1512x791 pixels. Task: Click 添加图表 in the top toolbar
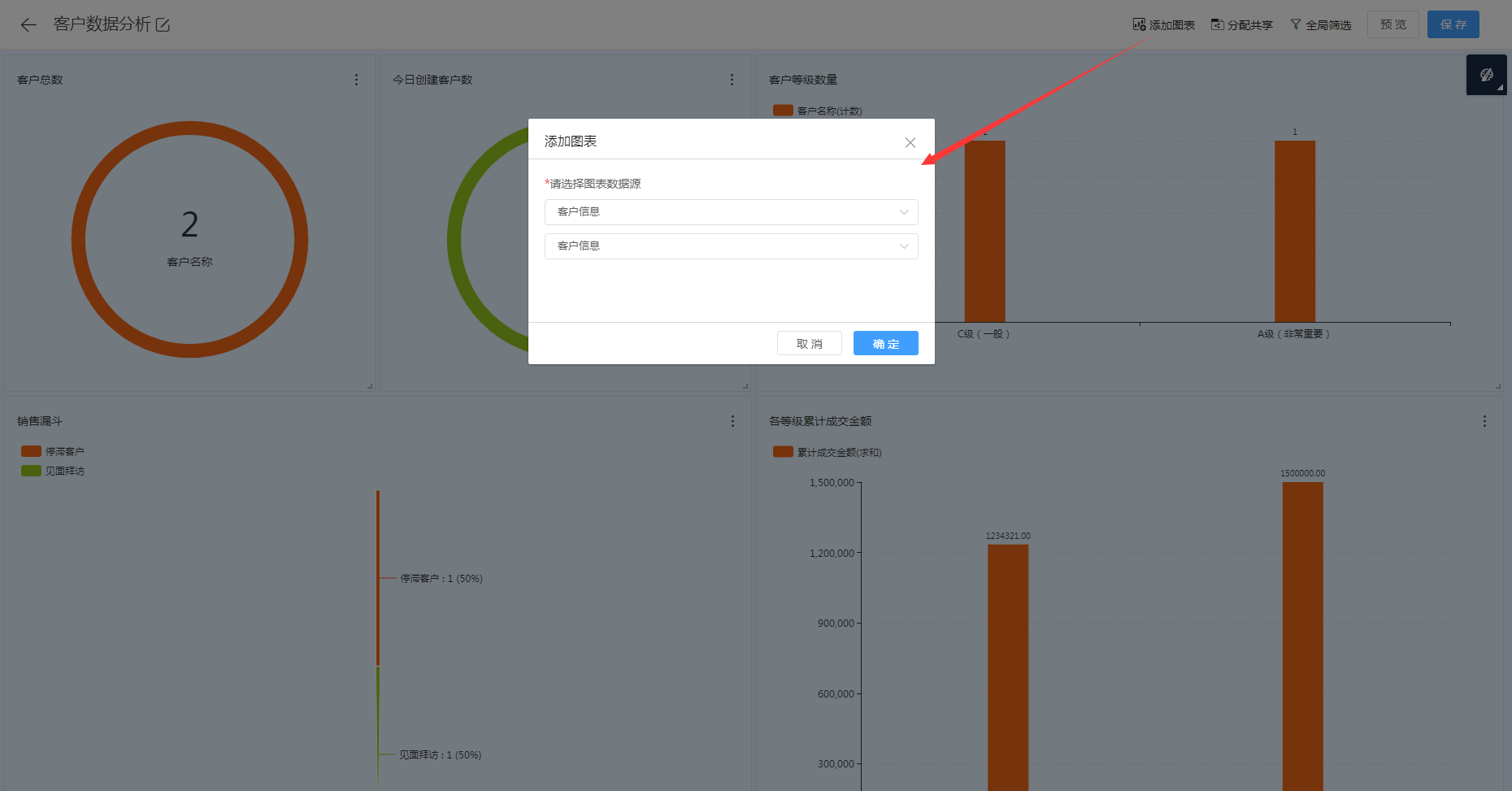tap(1164, 25)
